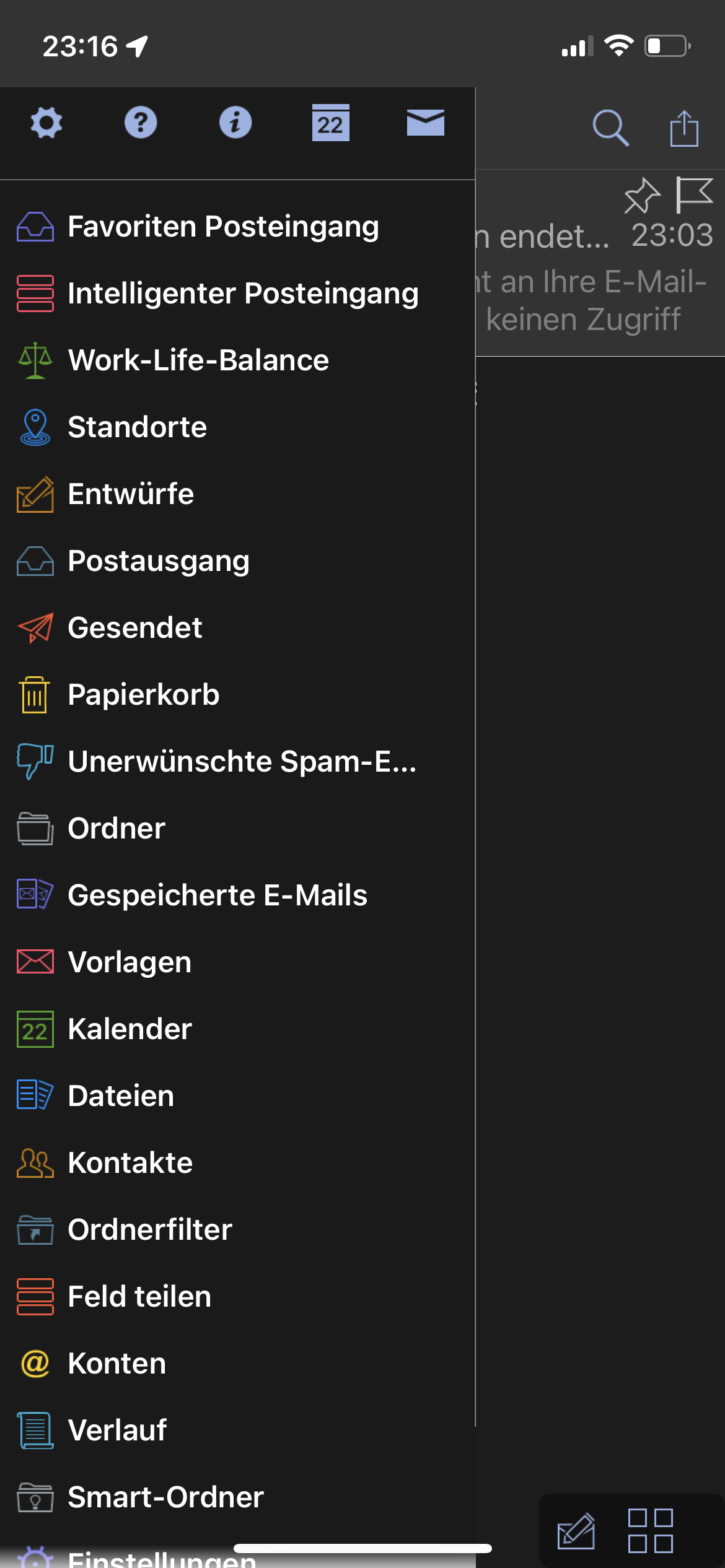Open Favoriten Posteingang
Image resolution: width=725 pixels, height=1568 pixels.
click(x=223, y=227)
